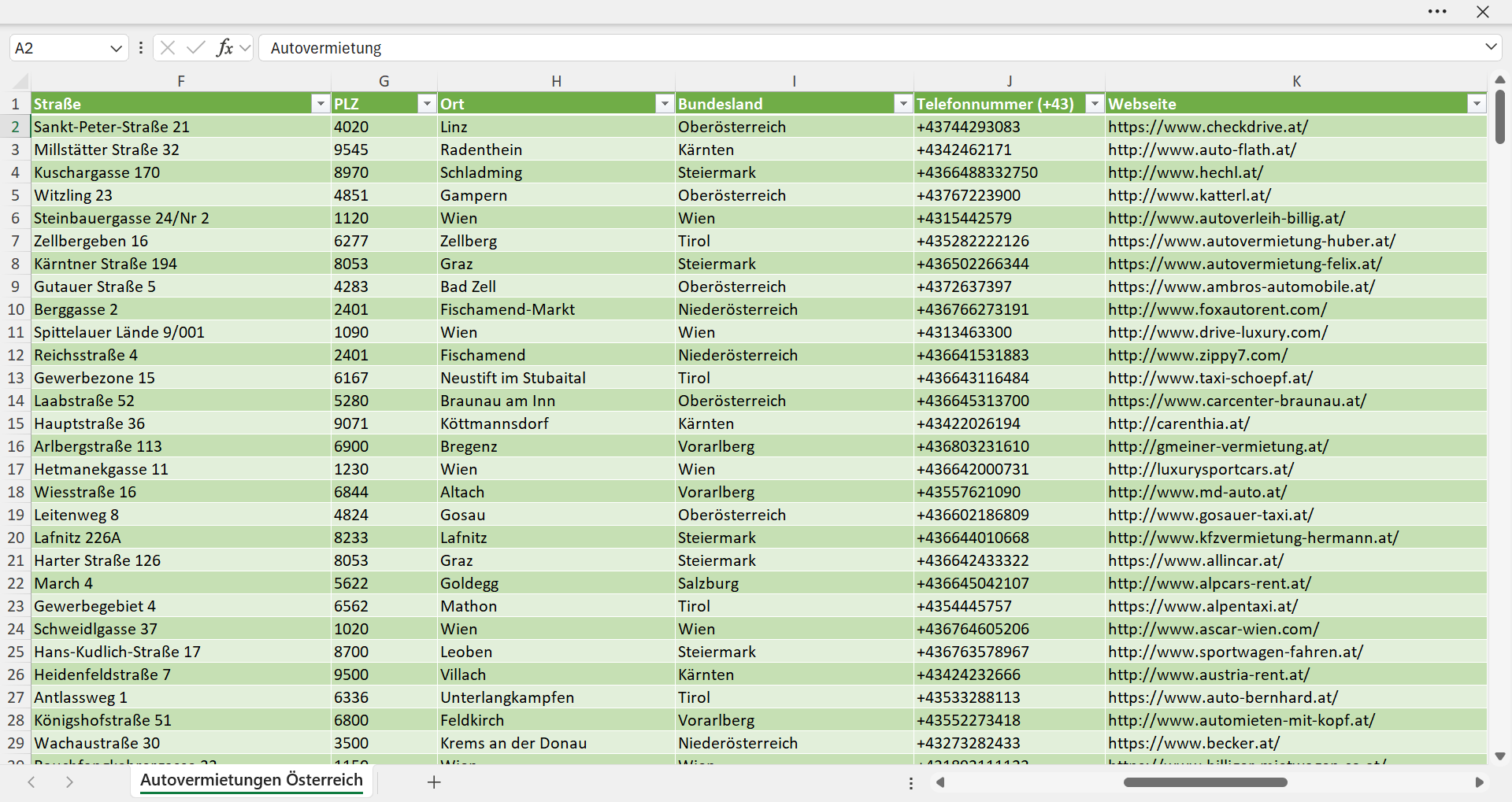Open link https://www.checkdrive.at/
This screenshot has height=802, width=1512.
click(x=1207, y=127)
